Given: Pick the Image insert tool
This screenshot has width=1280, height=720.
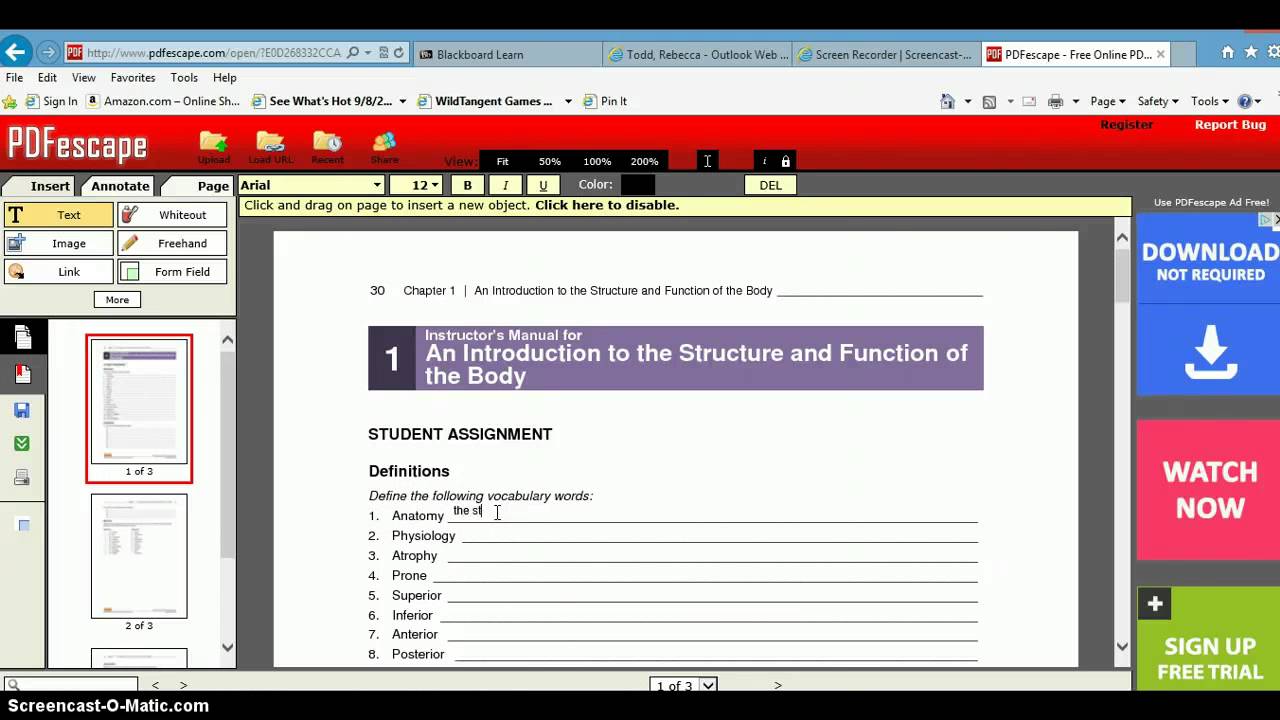Looking at the screenshot, I should tap(59, 243).
